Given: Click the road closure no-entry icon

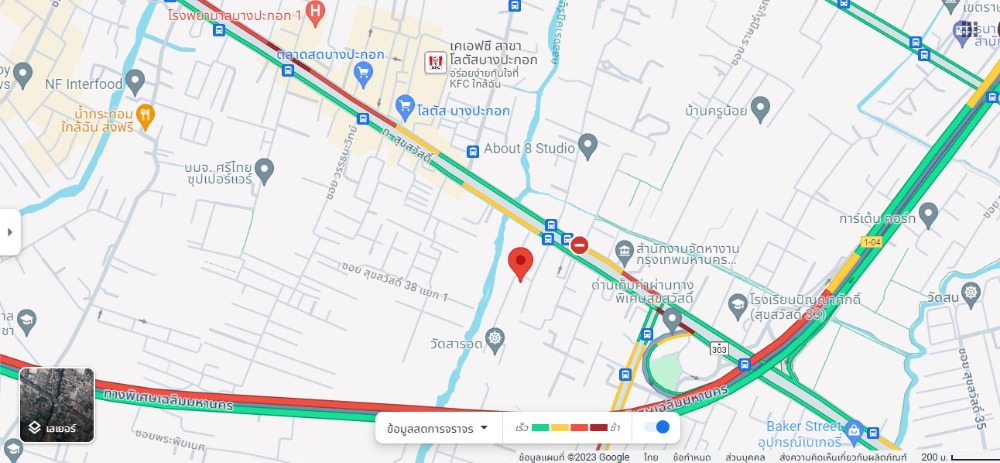Looking at the screenshot, I should [579, 245].
